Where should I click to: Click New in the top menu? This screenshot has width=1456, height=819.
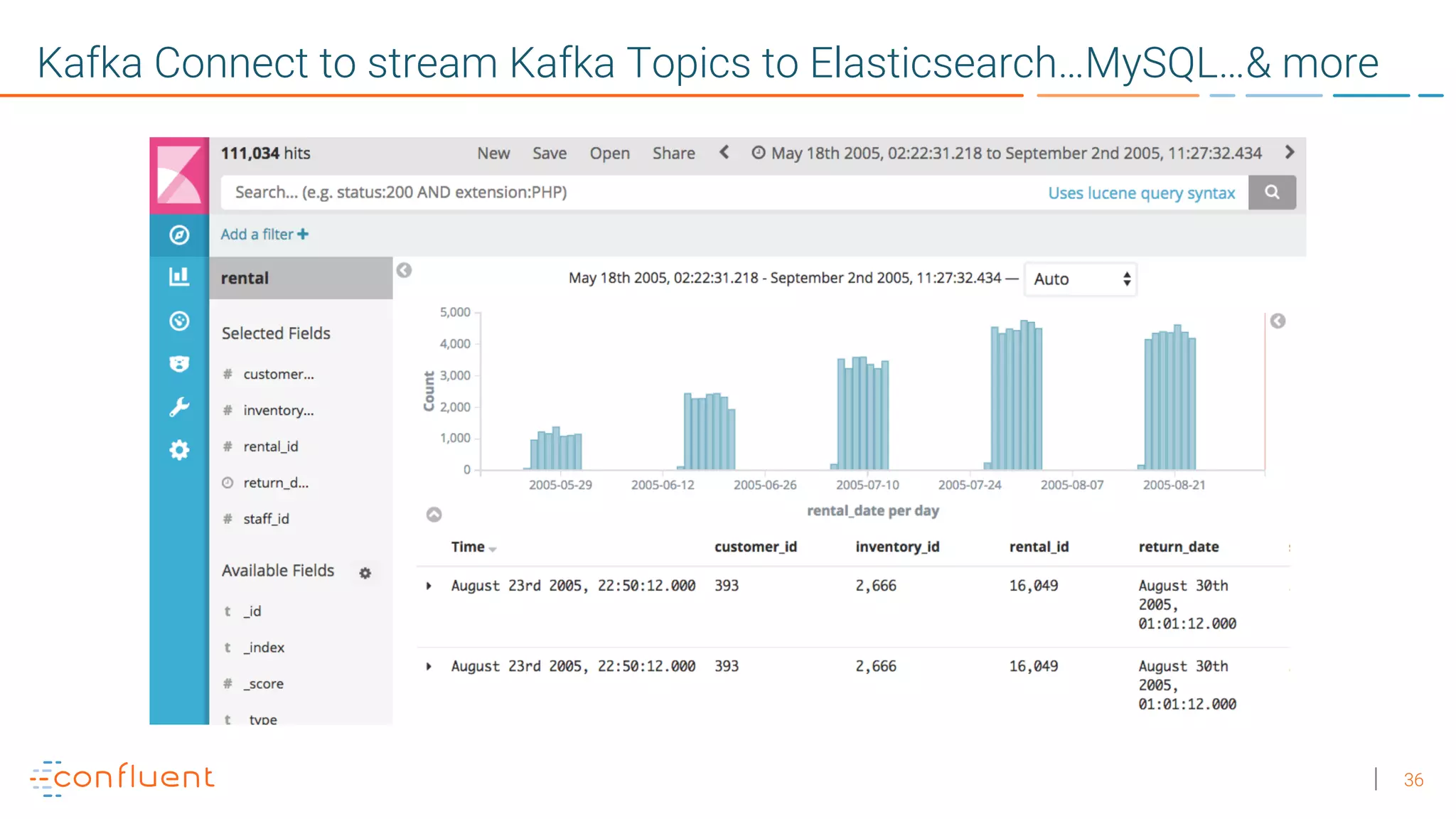click(x=493, y=153)
